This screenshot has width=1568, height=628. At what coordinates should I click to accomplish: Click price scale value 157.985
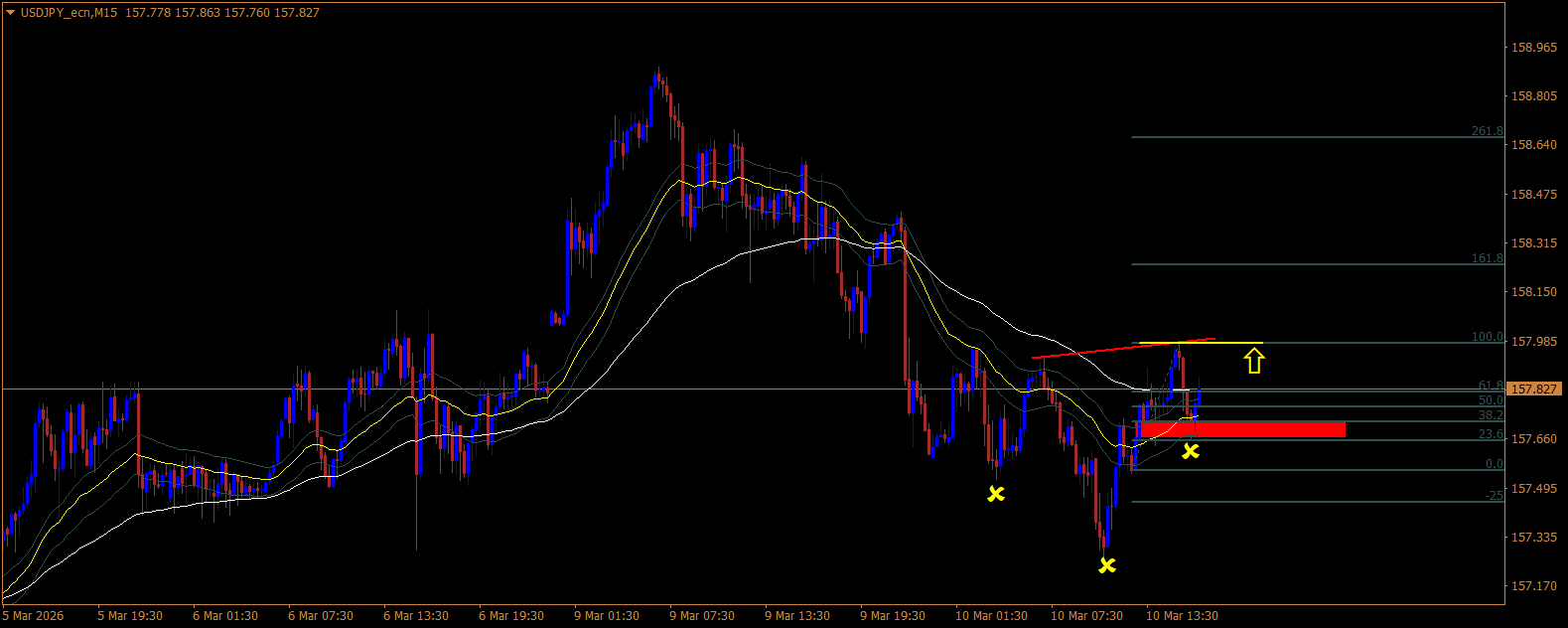point(1533,342)
